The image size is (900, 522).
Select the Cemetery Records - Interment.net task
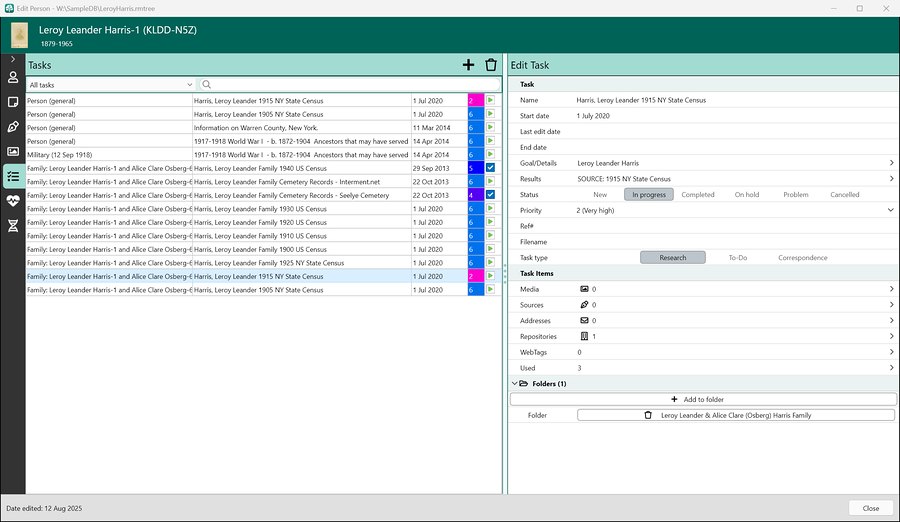click(x=263, y=181)
